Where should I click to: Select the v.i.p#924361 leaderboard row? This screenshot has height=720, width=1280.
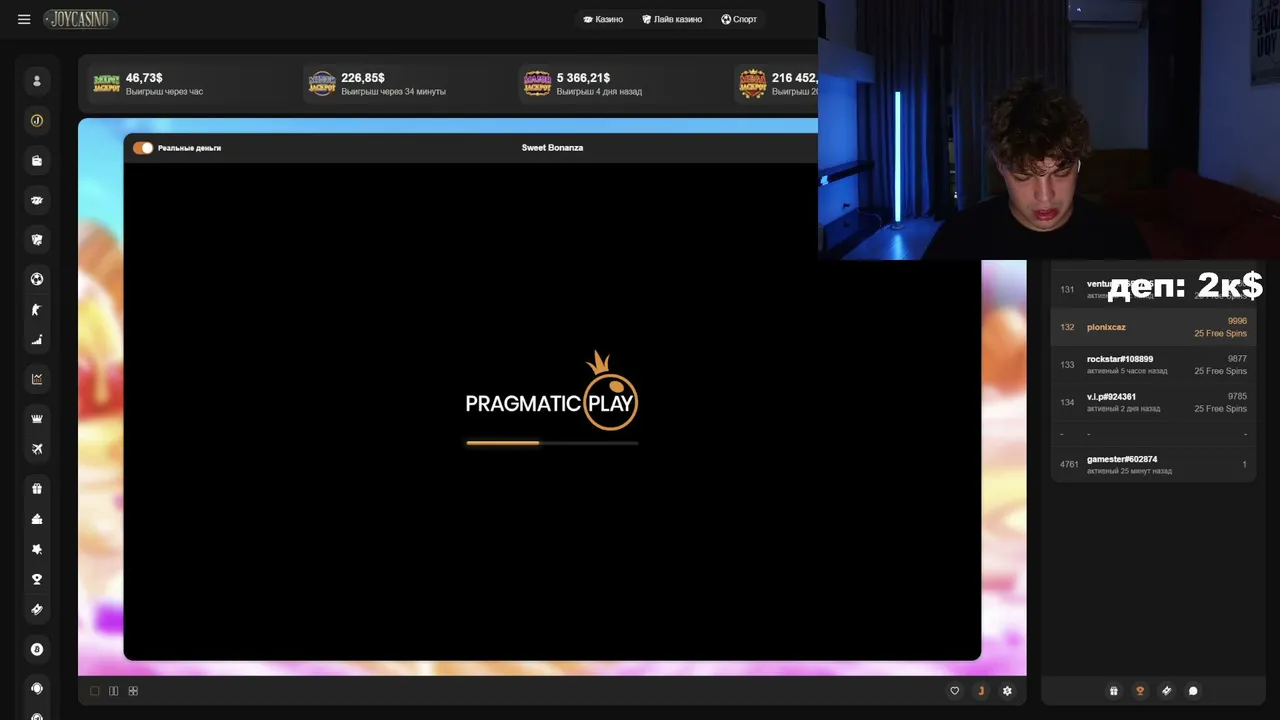[1153, 403]
